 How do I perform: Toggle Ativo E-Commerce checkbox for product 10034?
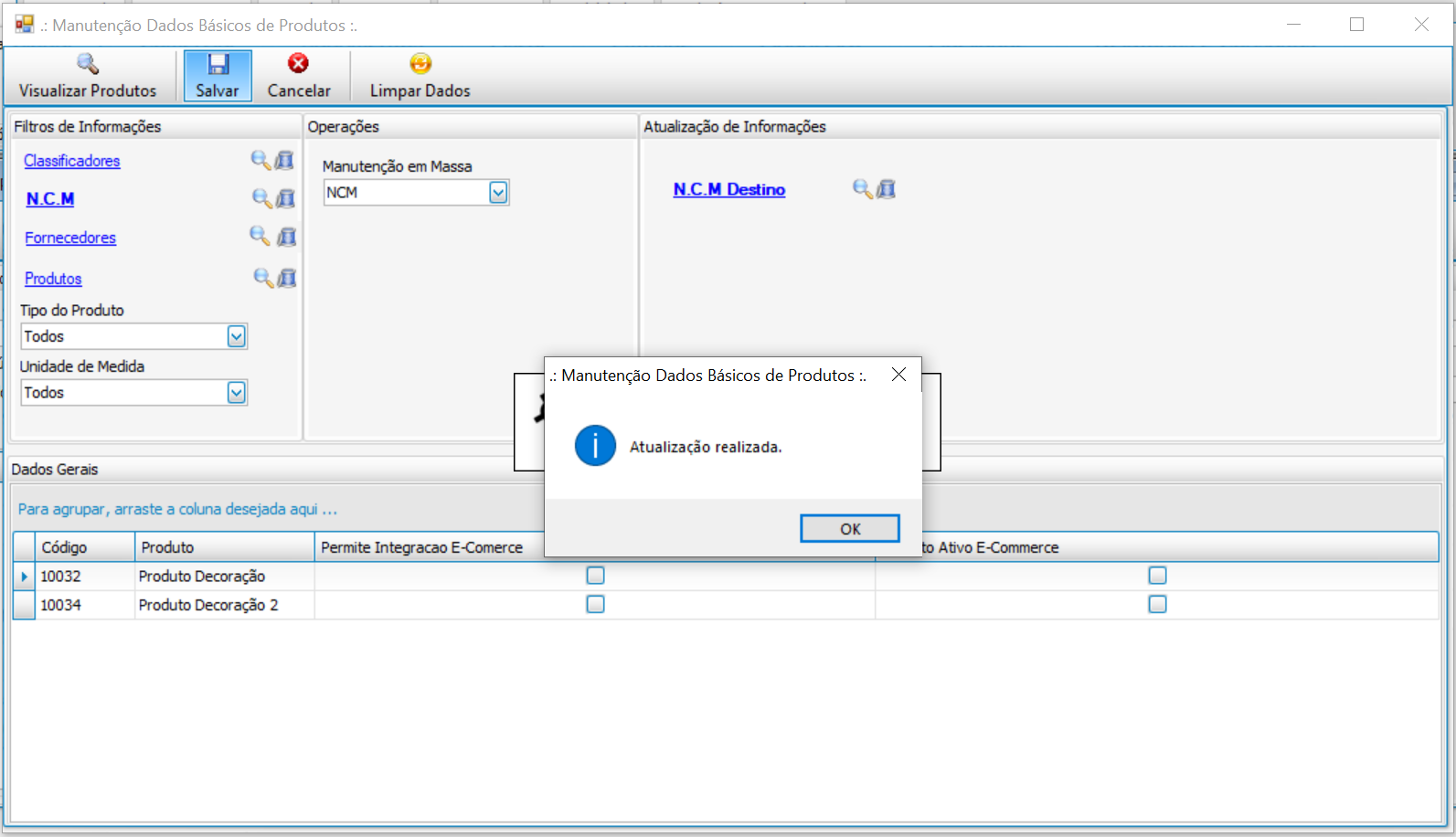(x=1157, y=604)
